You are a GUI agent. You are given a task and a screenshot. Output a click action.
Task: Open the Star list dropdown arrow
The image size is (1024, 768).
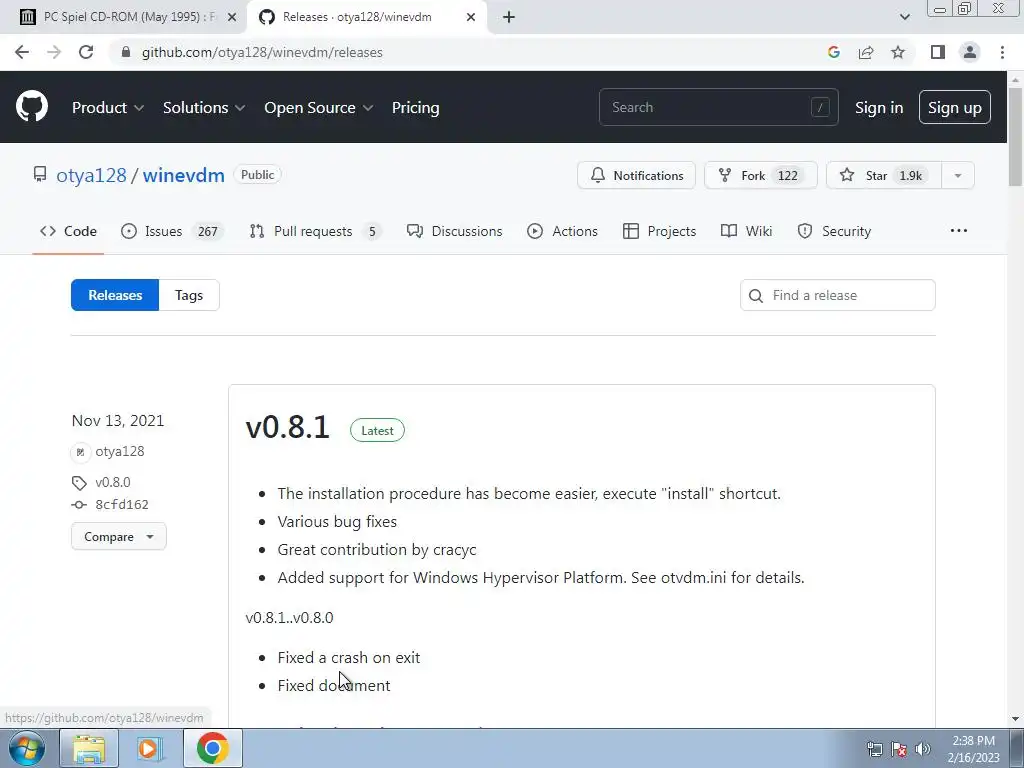point(957,176)
